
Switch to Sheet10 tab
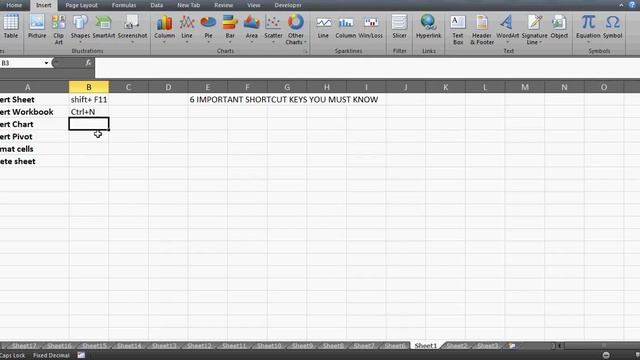coord(269,346)
